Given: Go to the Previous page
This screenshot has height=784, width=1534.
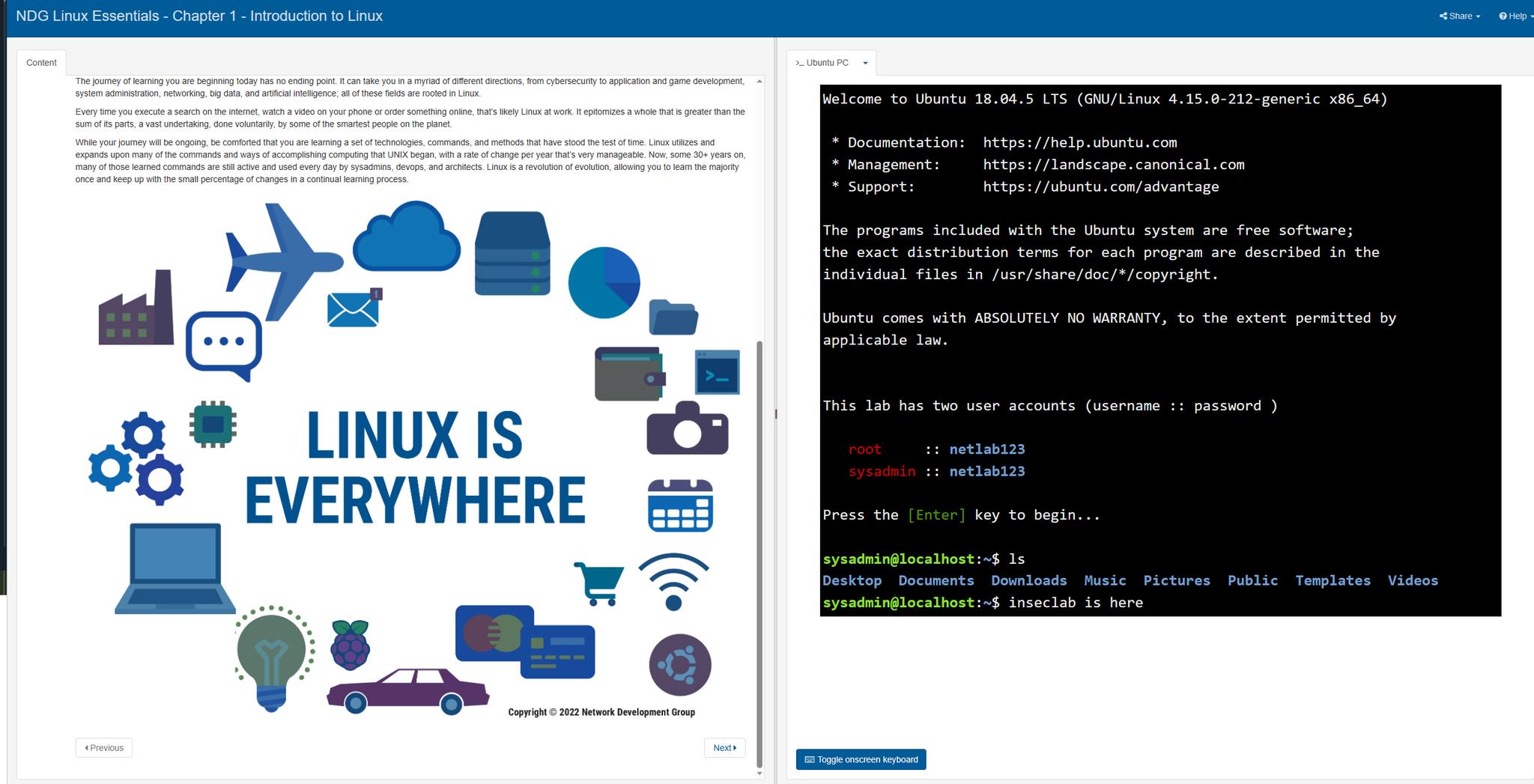Looking at the screenshot, I should pos(104,747).
